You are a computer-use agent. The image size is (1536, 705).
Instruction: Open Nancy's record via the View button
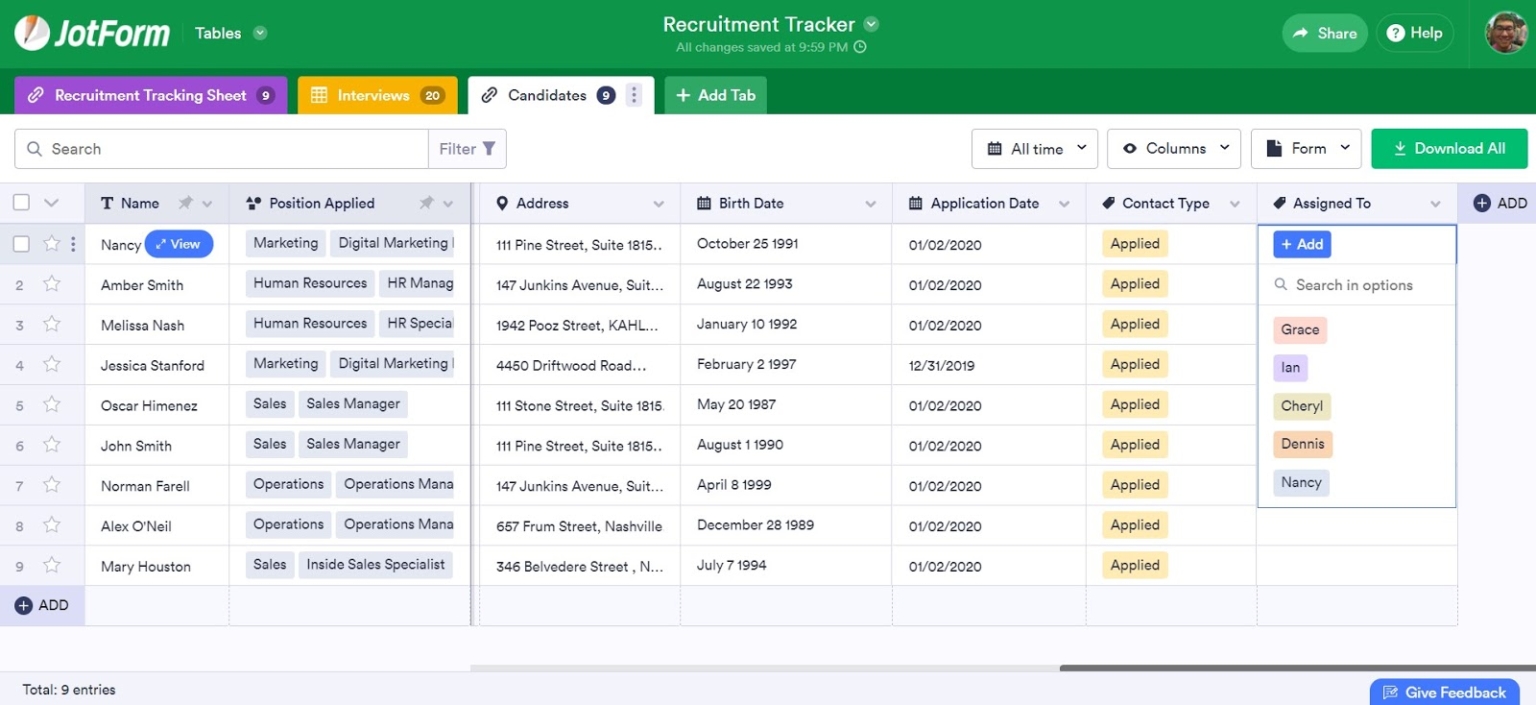click(178, 243)
